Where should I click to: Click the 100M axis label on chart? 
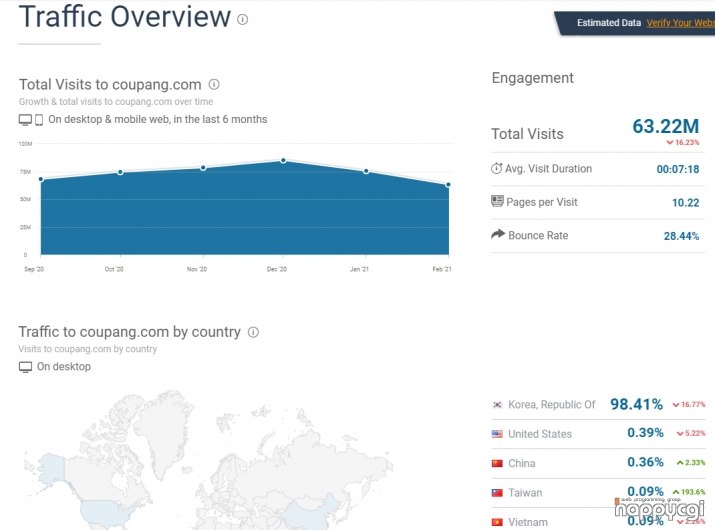click(26, 144)
